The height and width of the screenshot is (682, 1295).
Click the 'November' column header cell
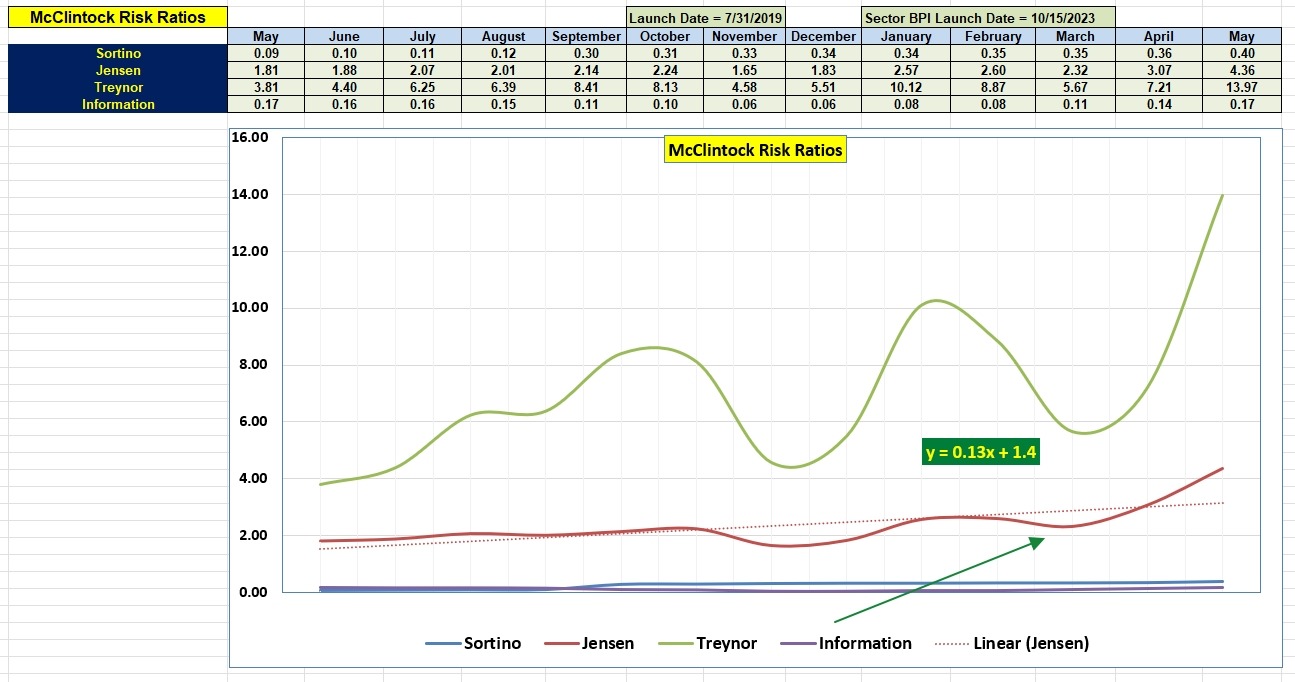(x=744, y=36)
